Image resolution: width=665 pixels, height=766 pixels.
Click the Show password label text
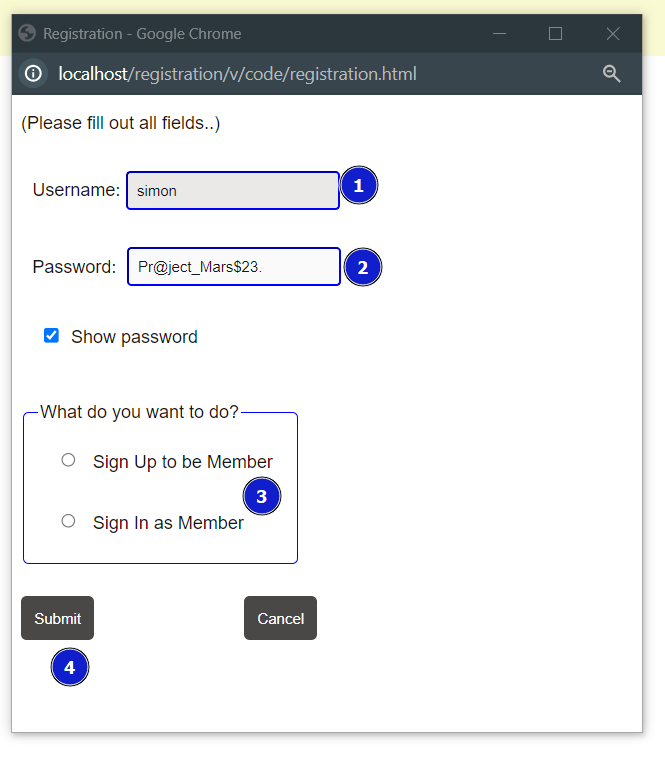tap(134, 337)
